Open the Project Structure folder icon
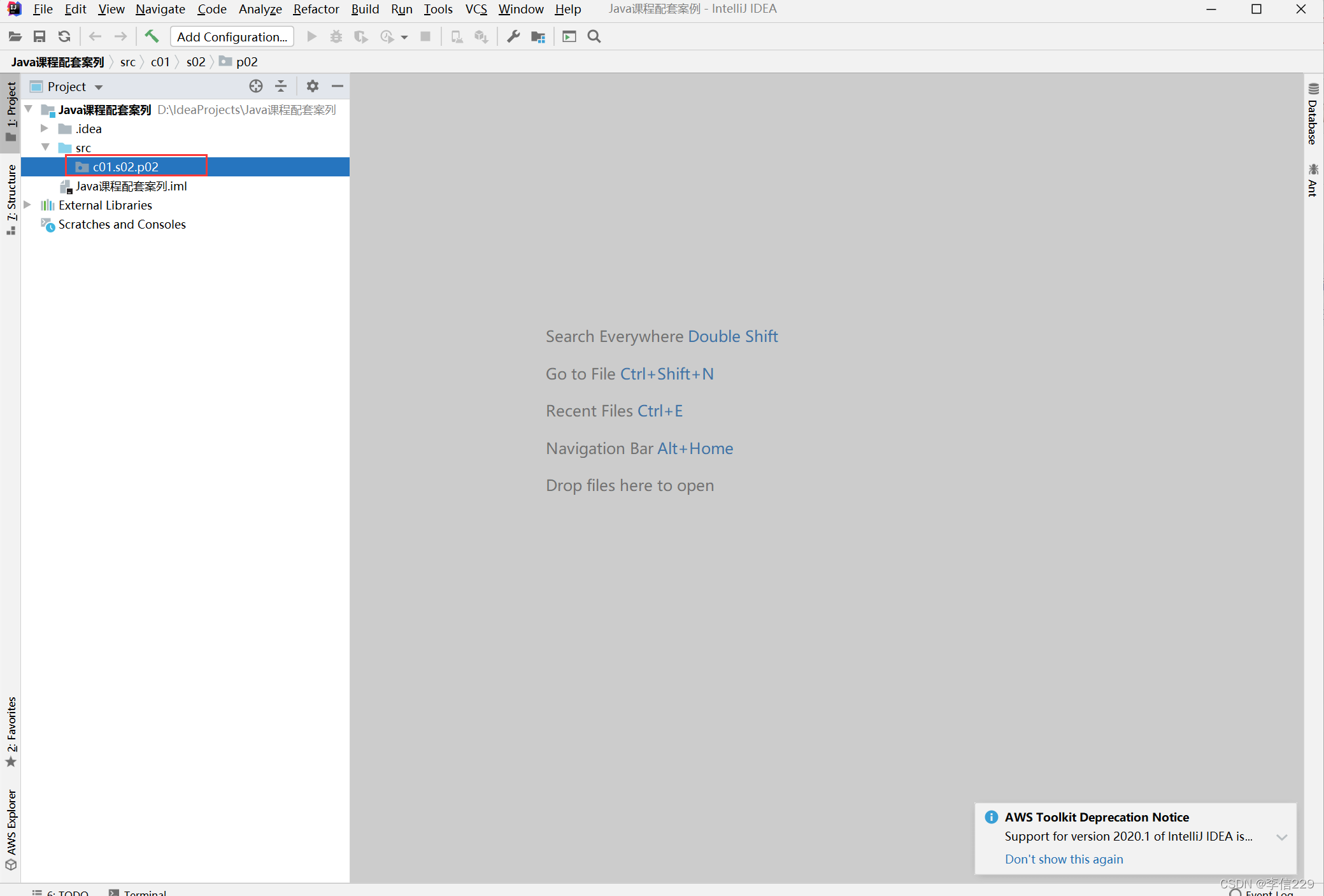Image resolution: width=1324 pixels, height=896 pixels. click(x=538, y=36)
